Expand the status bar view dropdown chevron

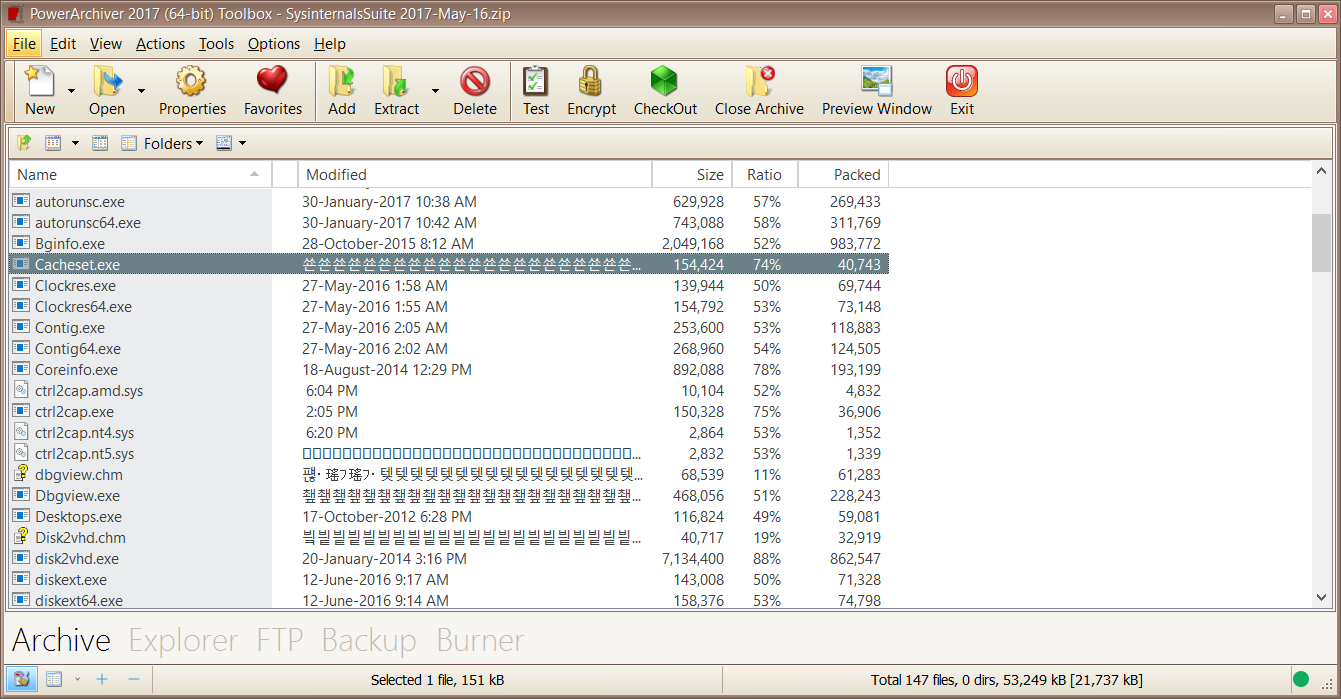point(77,679)
